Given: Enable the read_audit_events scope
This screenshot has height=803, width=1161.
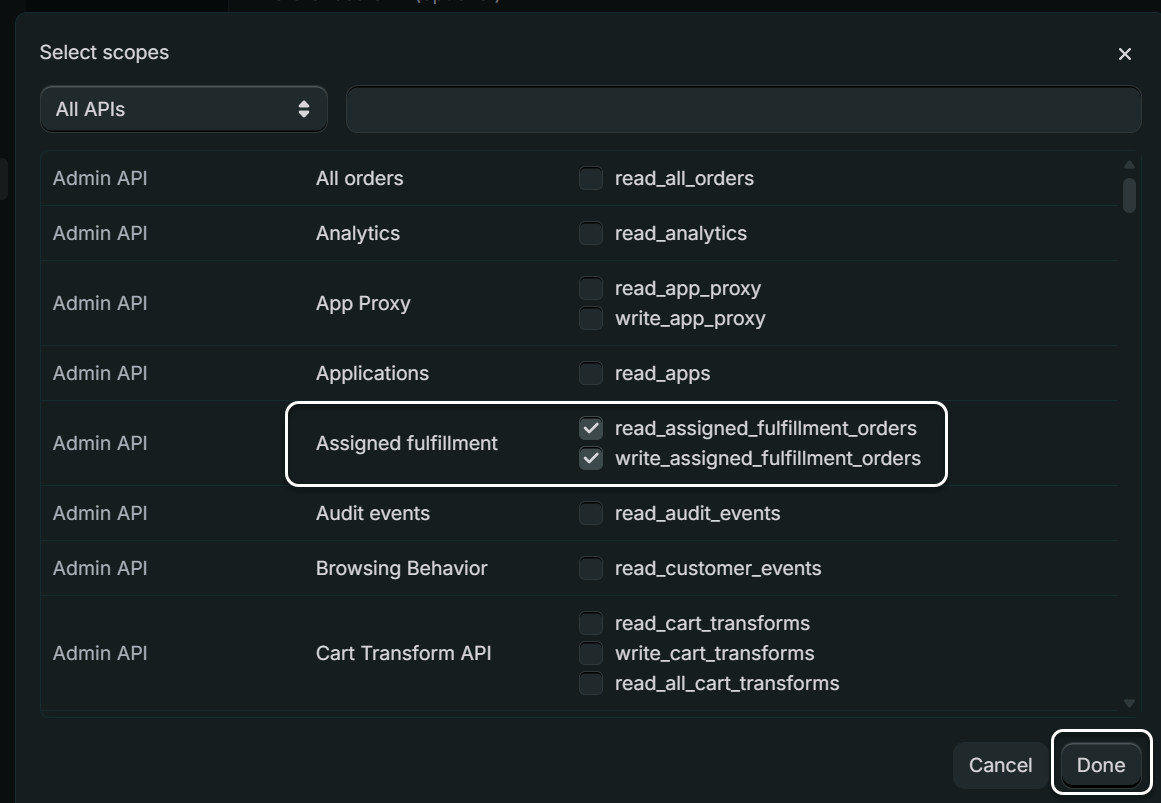Looking at the screenshot, I should (590, 513).
